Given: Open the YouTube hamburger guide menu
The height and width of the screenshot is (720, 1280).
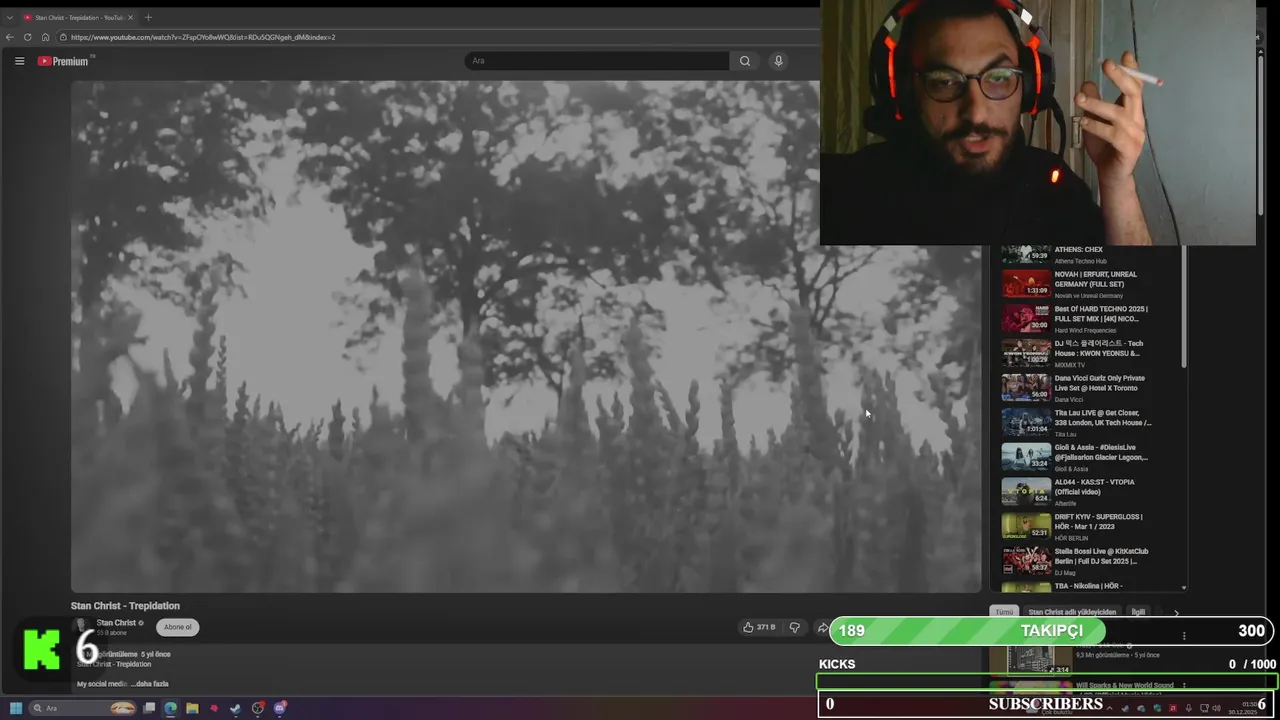Looking at the screenshot, I should pos(19,61).
